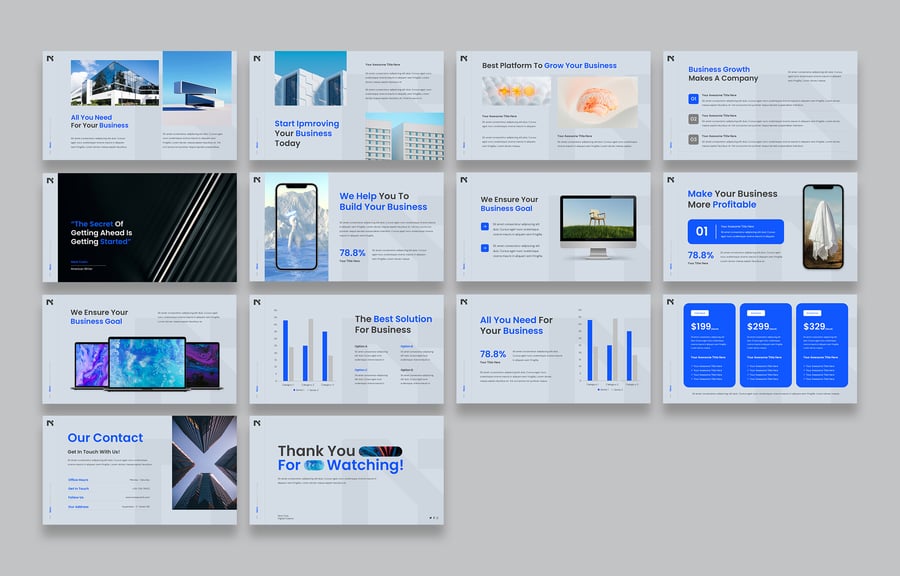Viewport: 900px width, 576px height.
Task: Click the logo on Best Platform slide
Action: [x=464, y=58]
